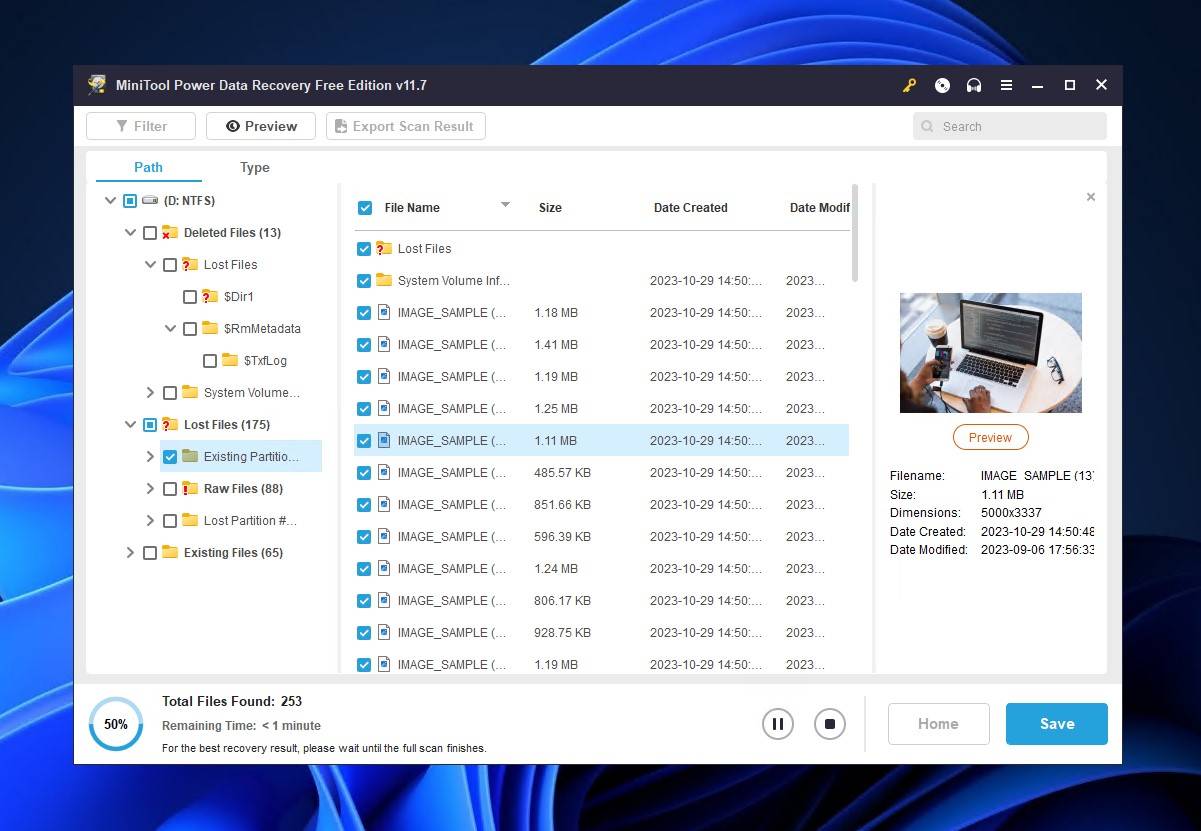Collapse the Lost Files (175) node
This screenshot has width=1201, height=831.
coord(130,425)
